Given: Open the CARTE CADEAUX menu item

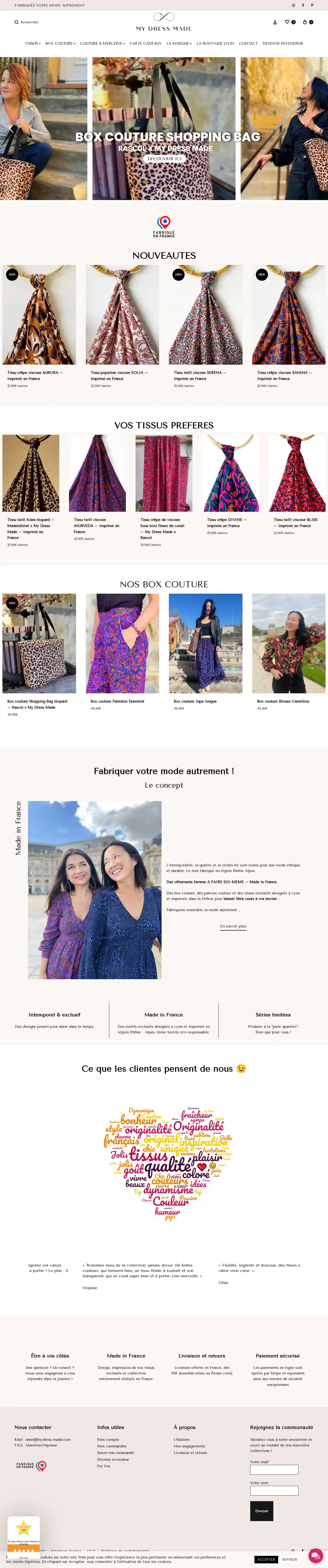Looking at the screenshot, I should pyautogui.click(x=146, y=43).
